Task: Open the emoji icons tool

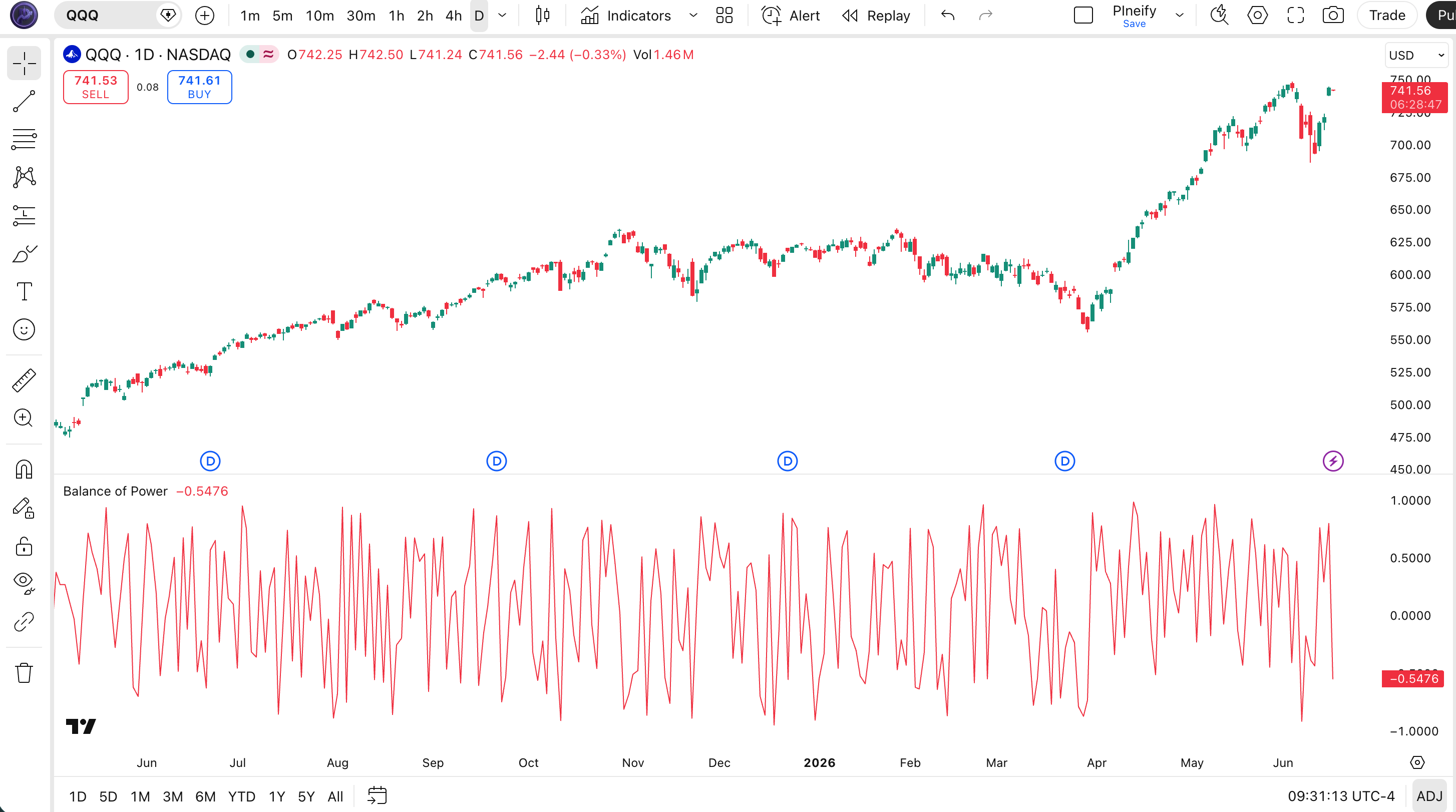Action: (x=24, y=329)
